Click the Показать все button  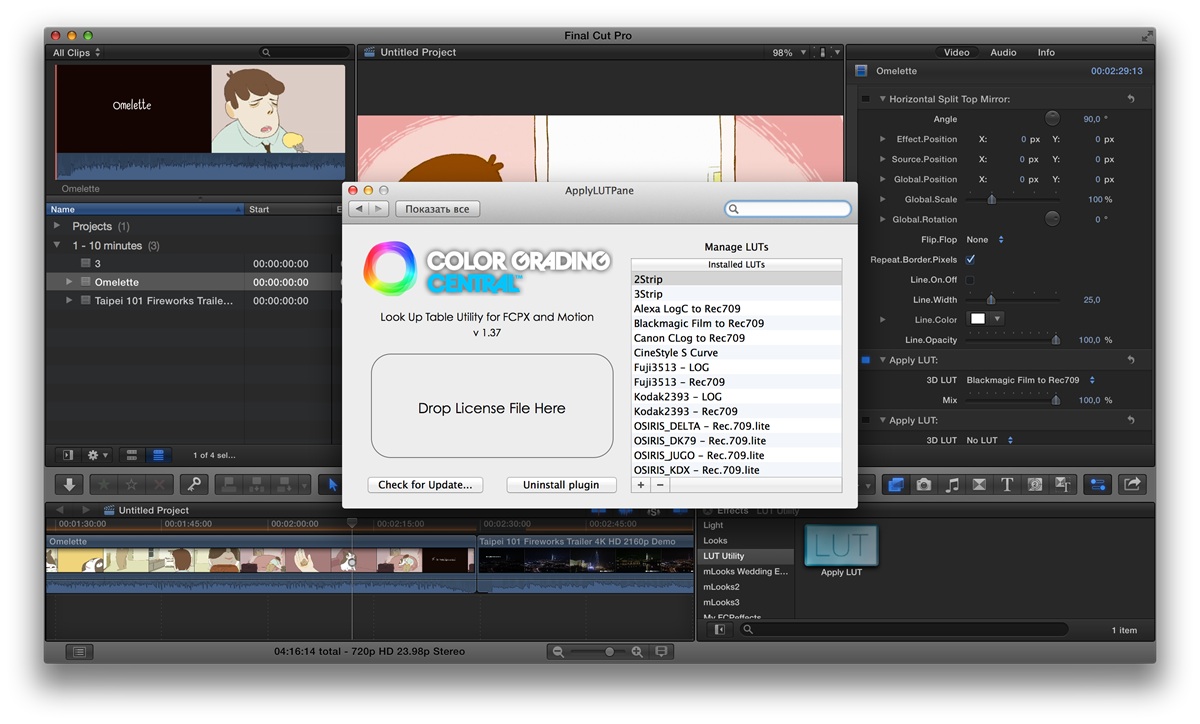(437, 209)
